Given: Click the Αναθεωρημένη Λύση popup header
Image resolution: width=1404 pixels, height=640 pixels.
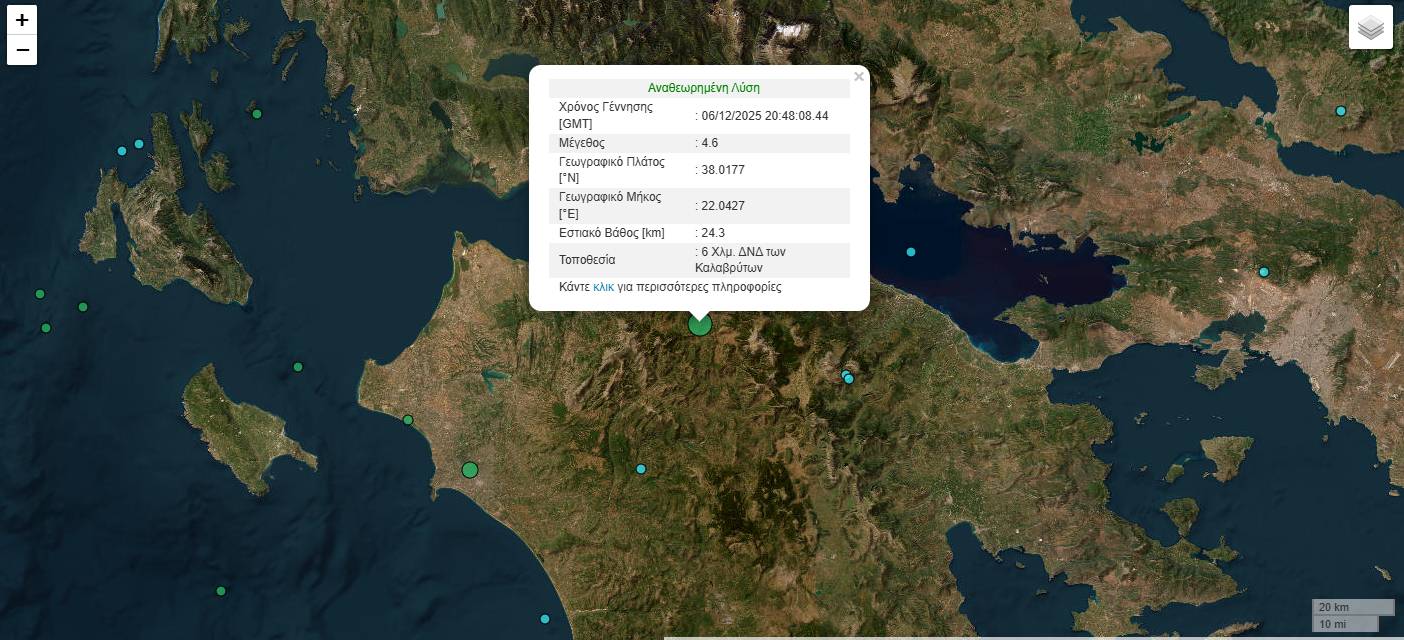Looking at the screenshot, I should click(x=704, y=88).
